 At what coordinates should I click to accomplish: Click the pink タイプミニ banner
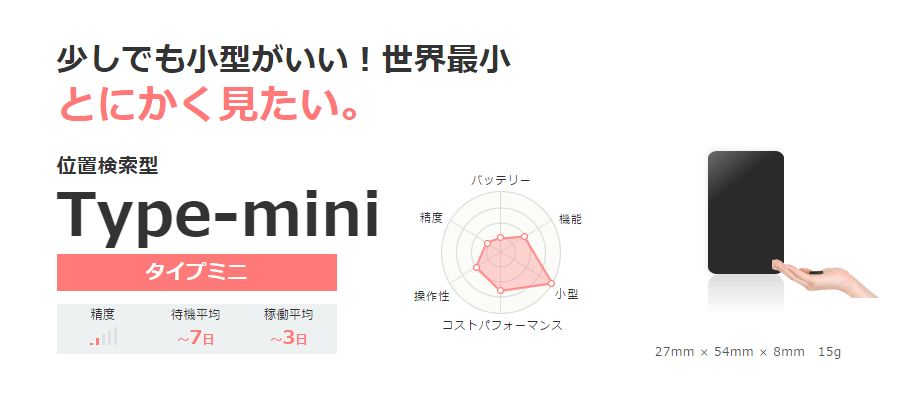(197, 272)
